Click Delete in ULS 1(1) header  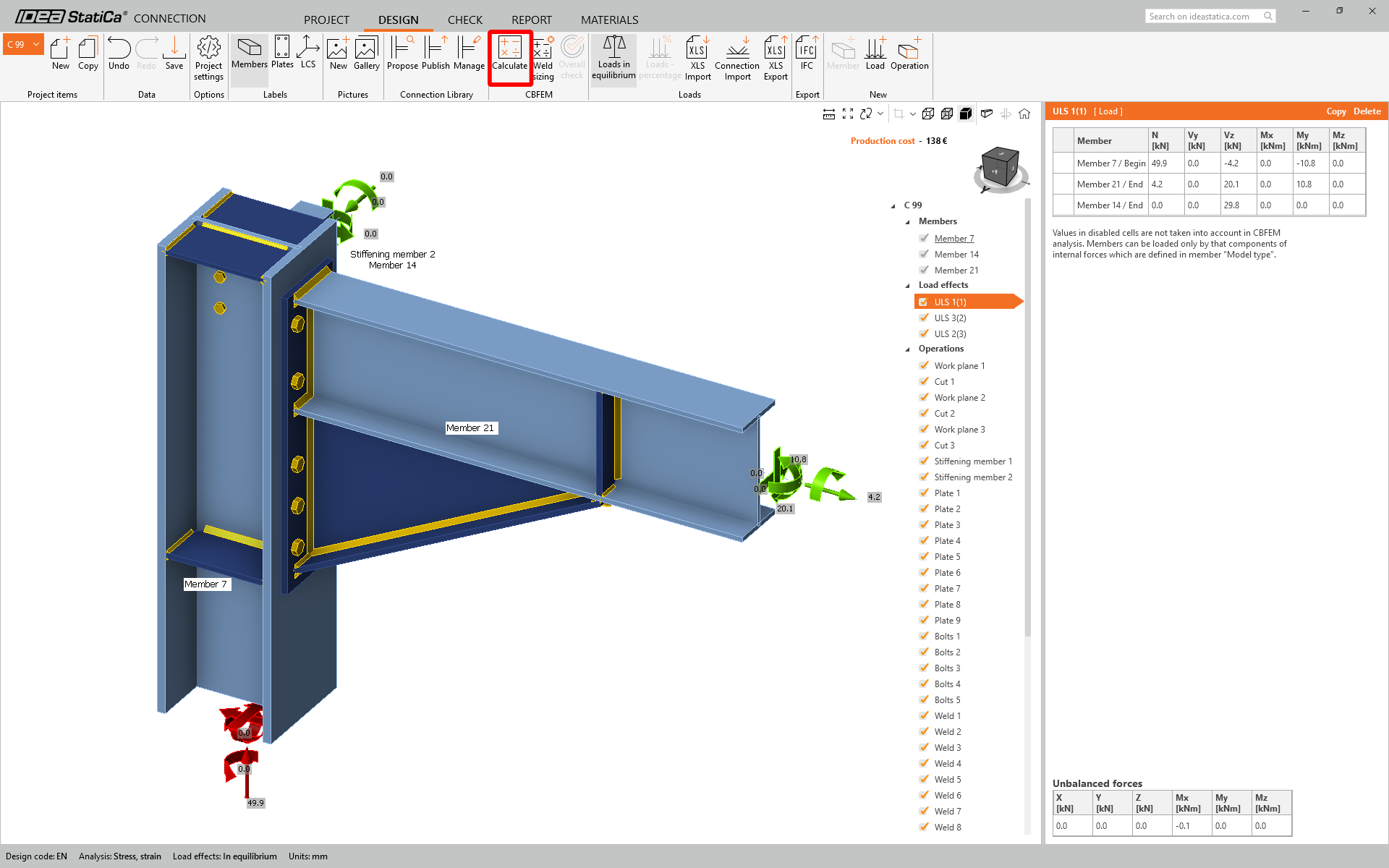tap(1367, 111)
